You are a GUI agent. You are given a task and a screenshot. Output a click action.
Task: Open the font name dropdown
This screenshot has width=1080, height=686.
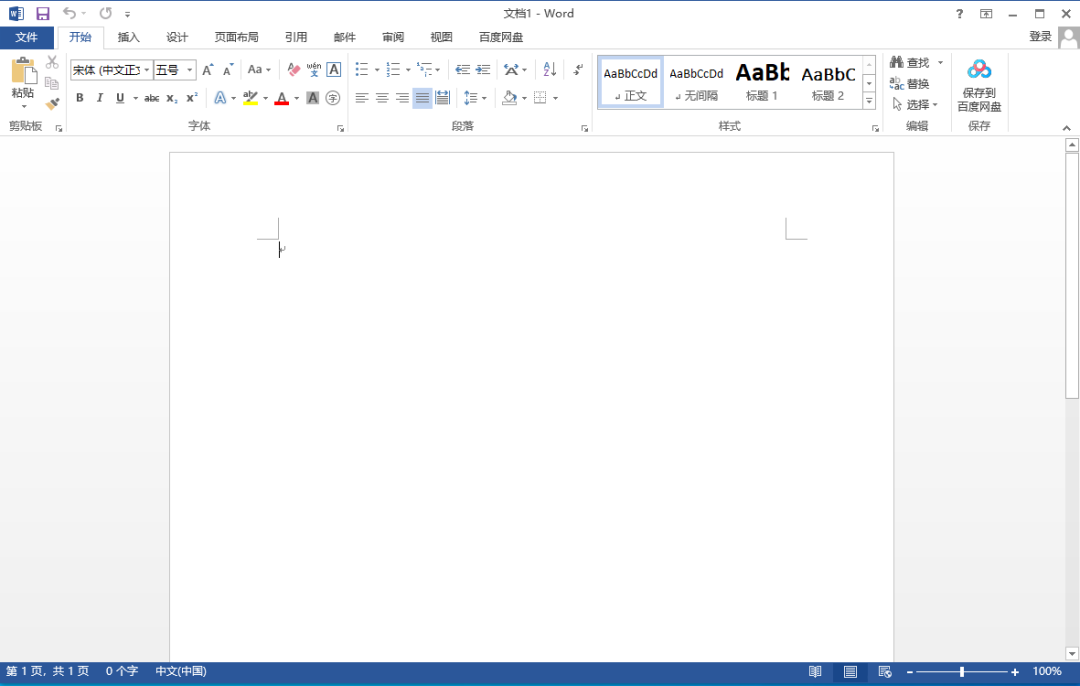tap(147, 70)
